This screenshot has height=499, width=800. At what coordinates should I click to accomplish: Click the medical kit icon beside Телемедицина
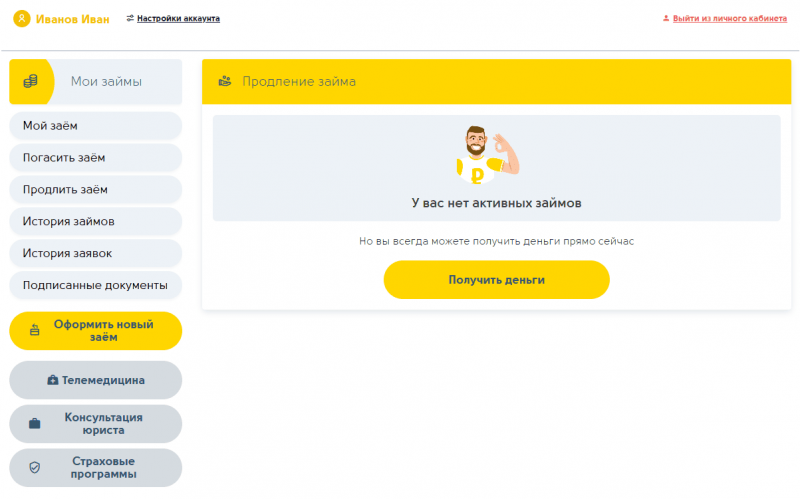[x=52, y=380]
